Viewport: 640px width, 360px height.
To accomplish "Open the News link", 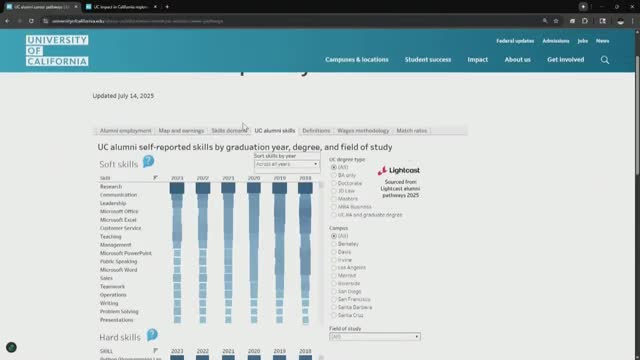I will [x=602, y=41].
